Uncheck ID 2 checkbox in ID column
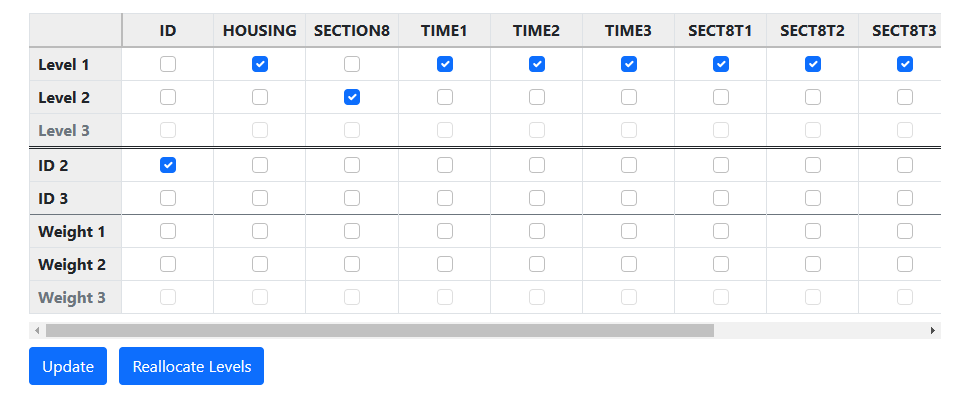The height and width of the screenshot is (417, 965). 168,165
